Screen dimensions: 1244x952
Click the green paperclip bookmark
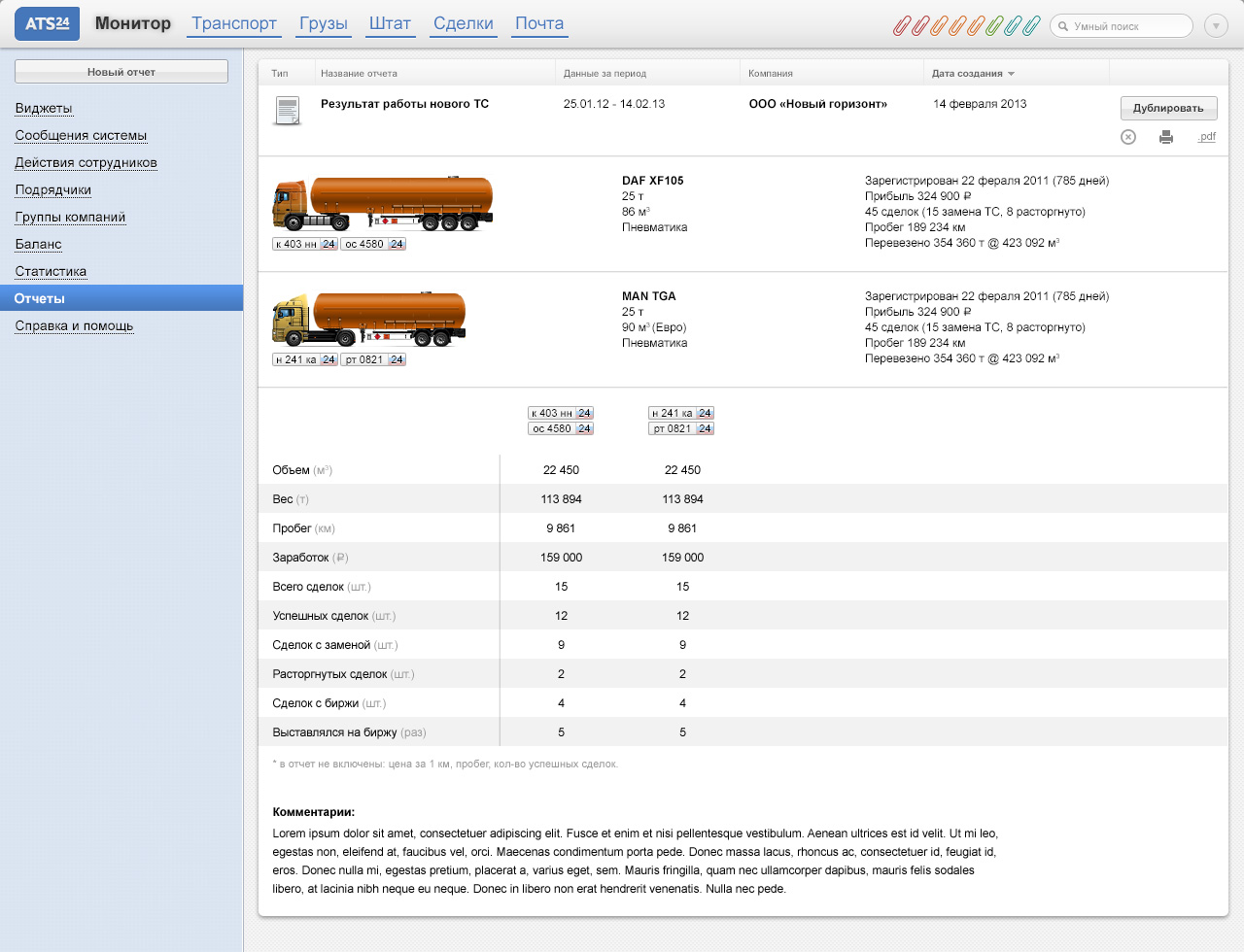(993, 26)
